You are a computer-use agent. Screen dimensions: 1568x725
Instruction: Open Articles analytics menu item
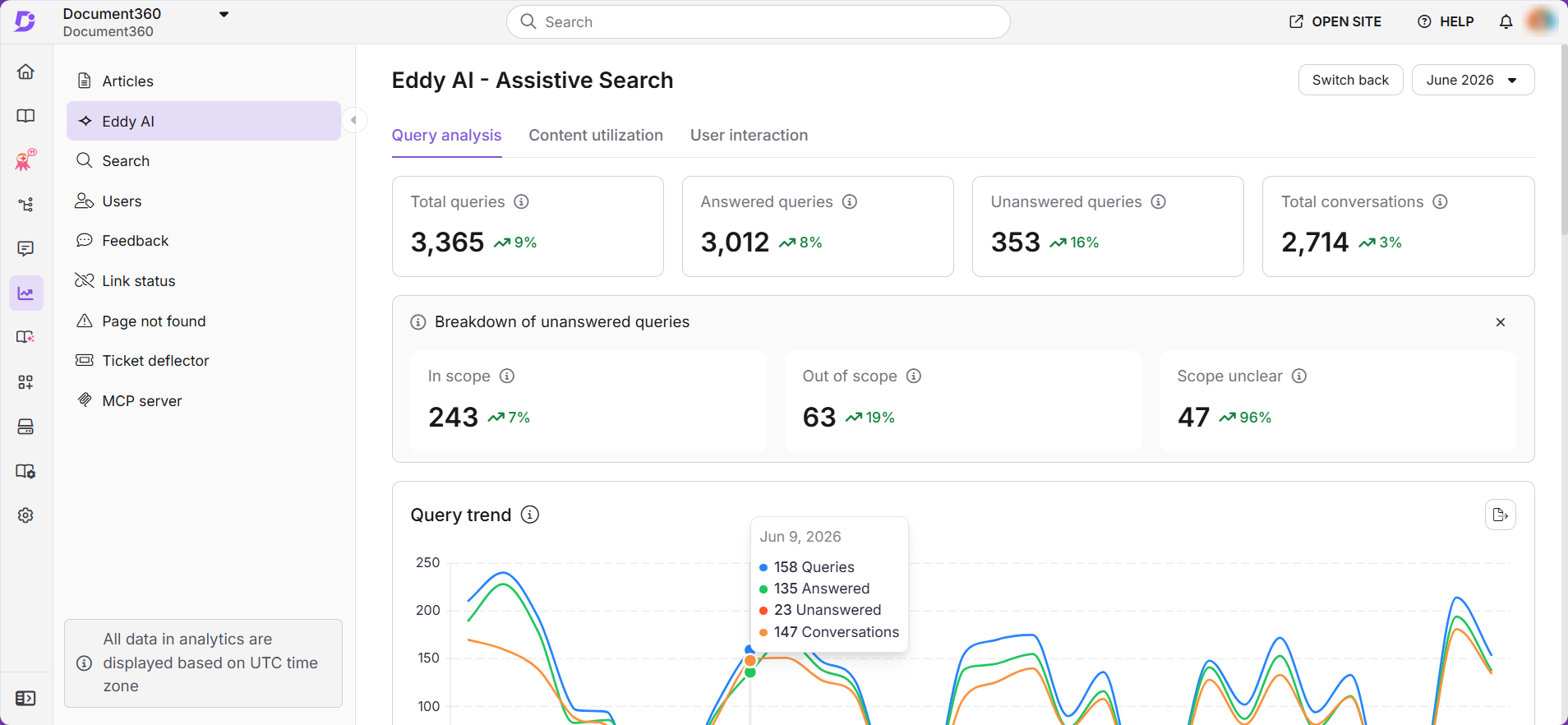point(203,81)
